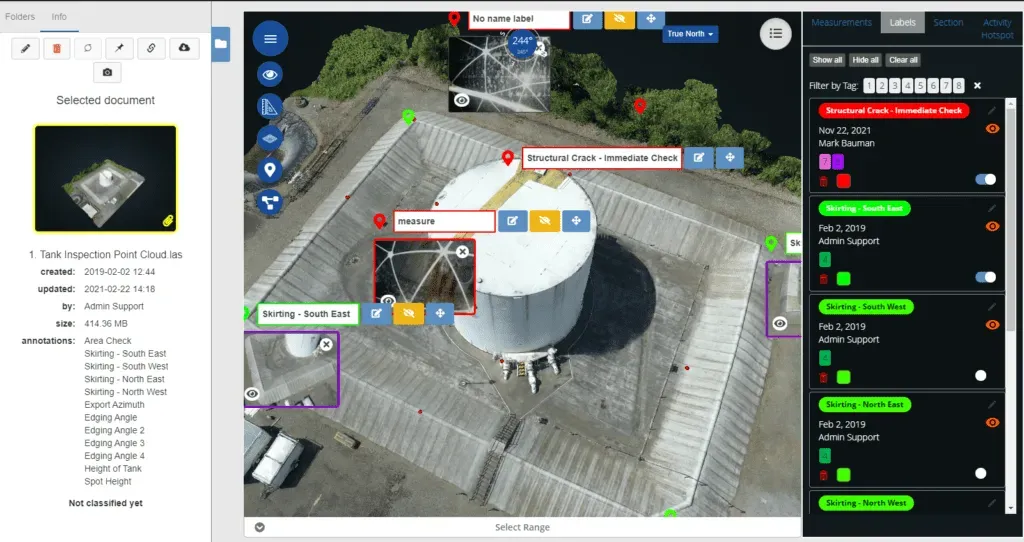Close the measure image preview with its X
The image size is (1024, 542).
[462, 251]
